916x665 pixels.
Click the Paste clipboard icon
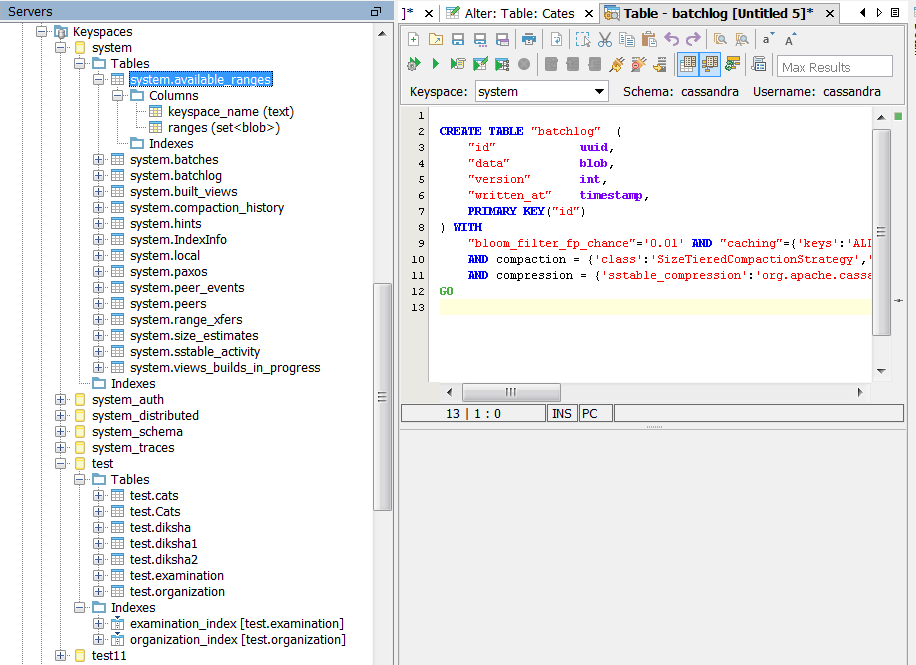coord(649,39)
